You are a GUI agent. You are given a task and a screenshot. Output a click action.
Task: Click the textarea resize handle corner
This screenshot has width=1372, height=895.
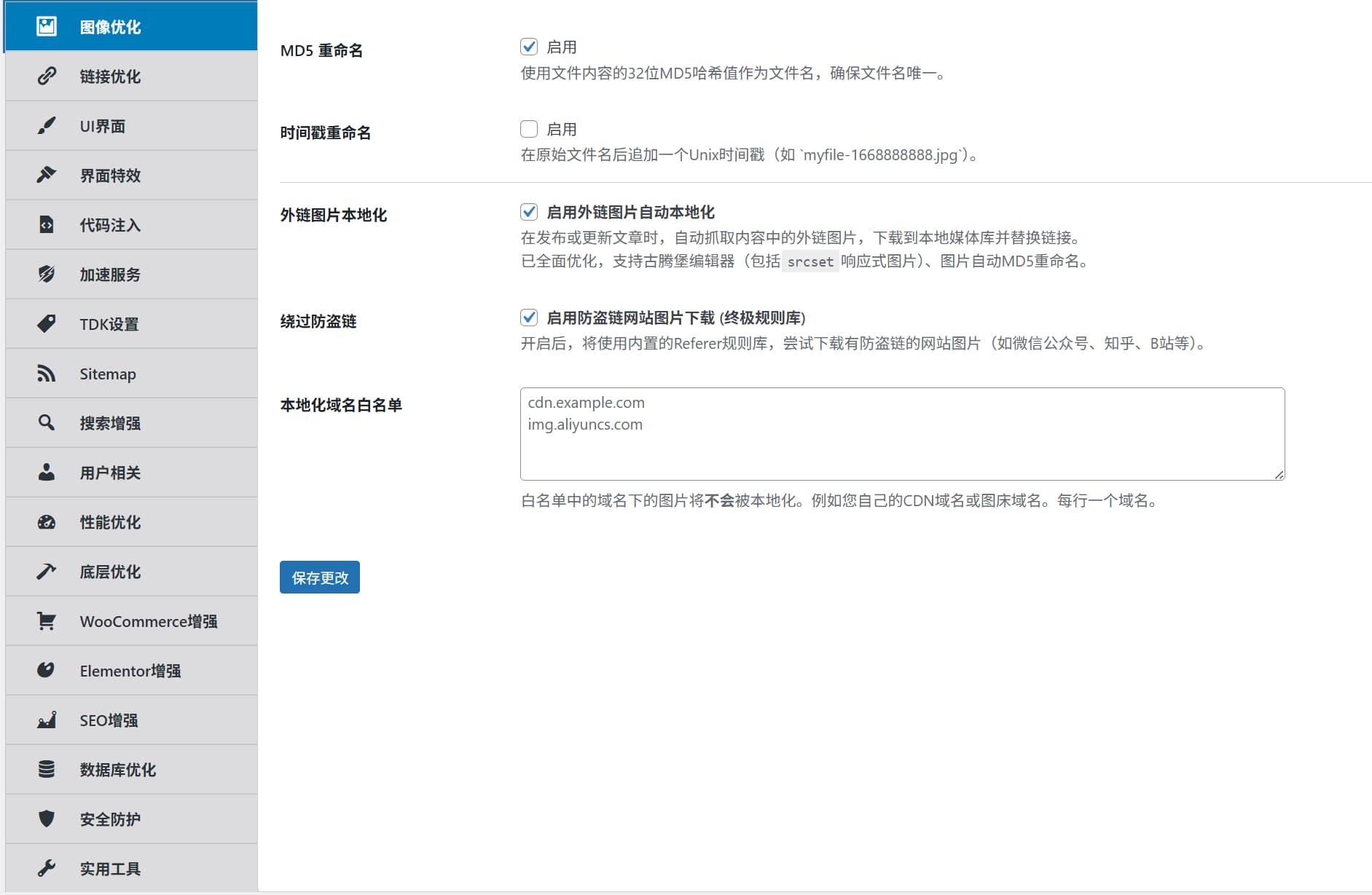pos(1279,474)
